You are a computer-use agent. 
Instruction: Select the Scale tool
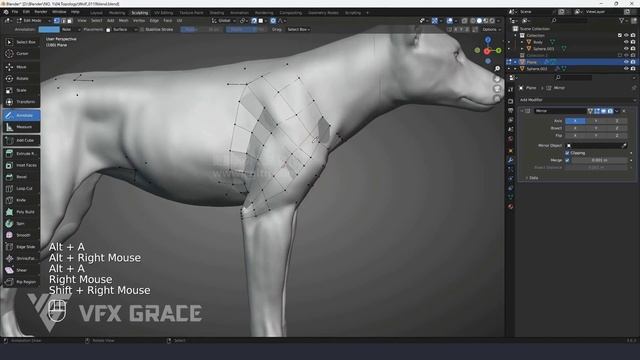(21, 90)
